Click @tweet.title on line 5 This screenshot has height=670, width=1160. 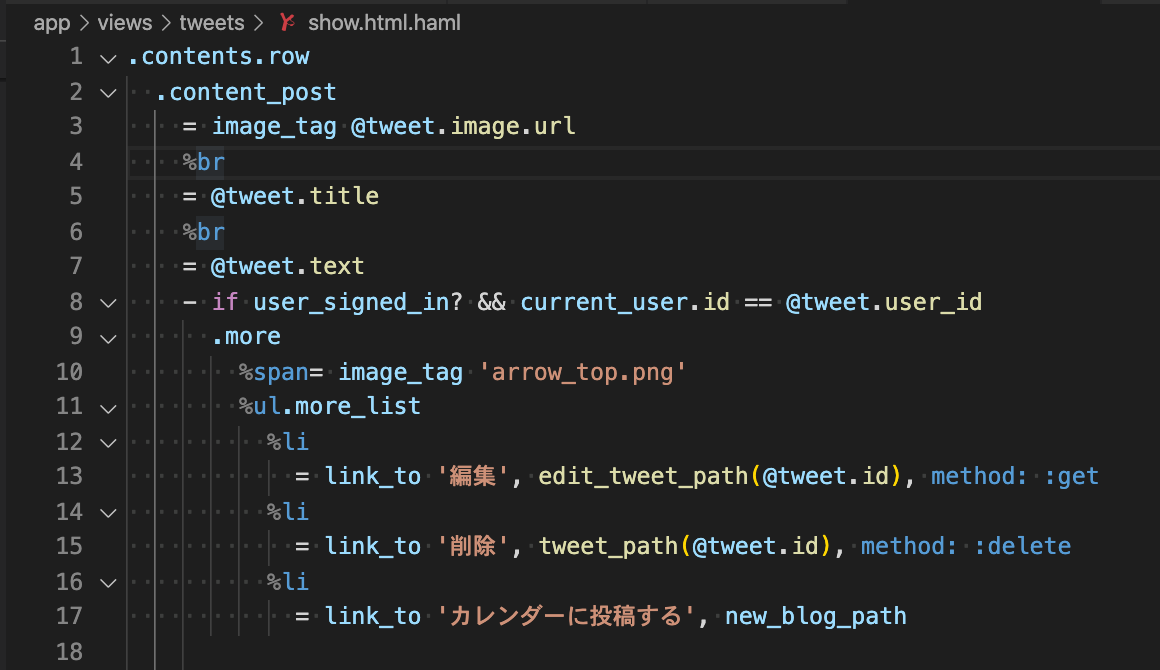click(x=295, y=197)
